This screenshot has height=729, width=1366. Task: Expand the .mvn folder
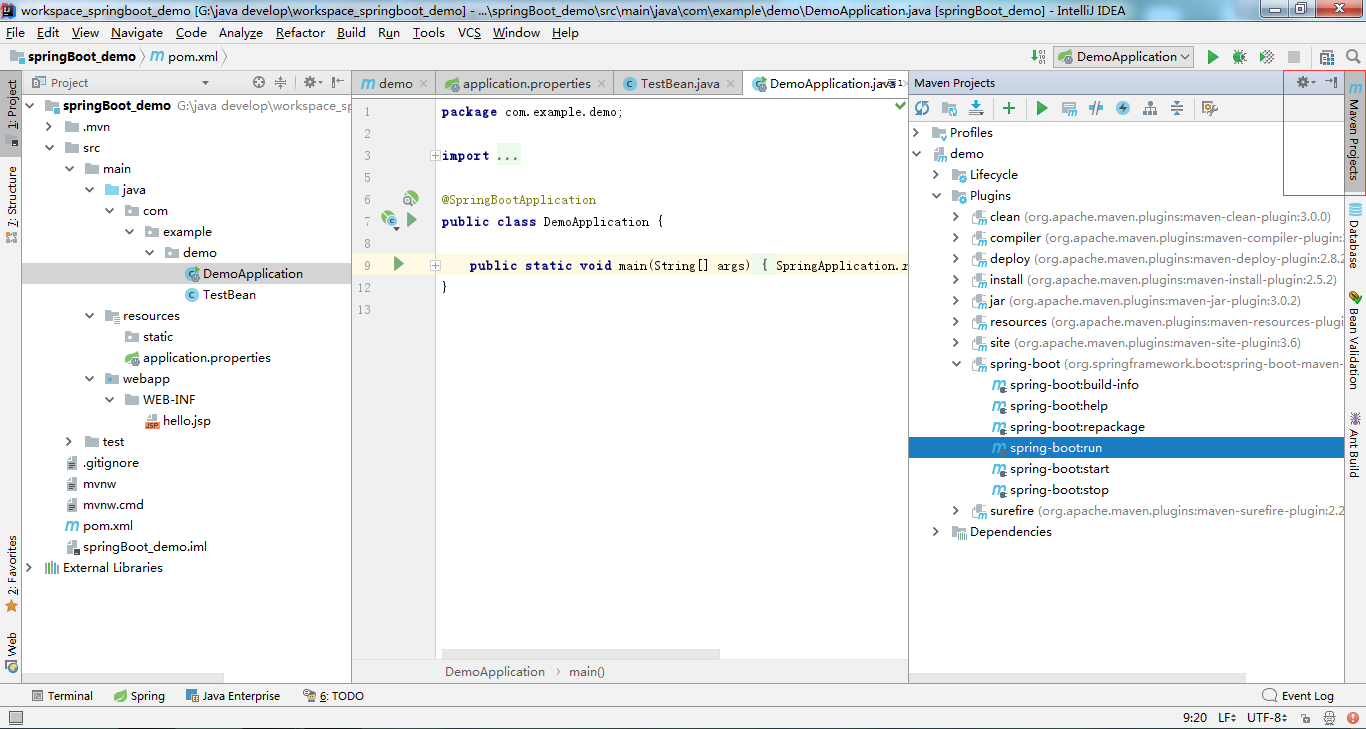(49, 127)
